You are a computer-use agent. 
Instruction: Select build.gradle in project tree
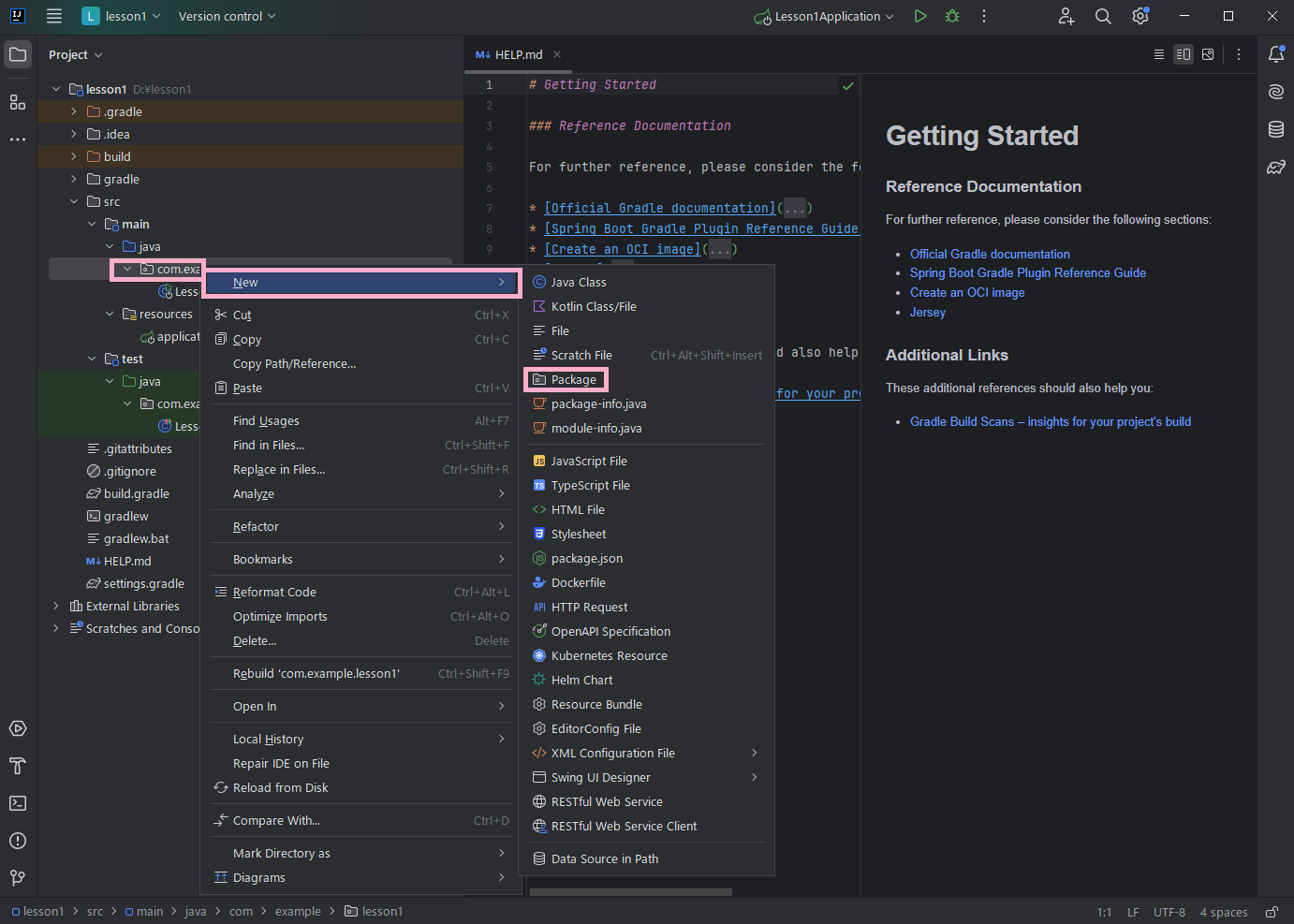click(x=136, y=493)
